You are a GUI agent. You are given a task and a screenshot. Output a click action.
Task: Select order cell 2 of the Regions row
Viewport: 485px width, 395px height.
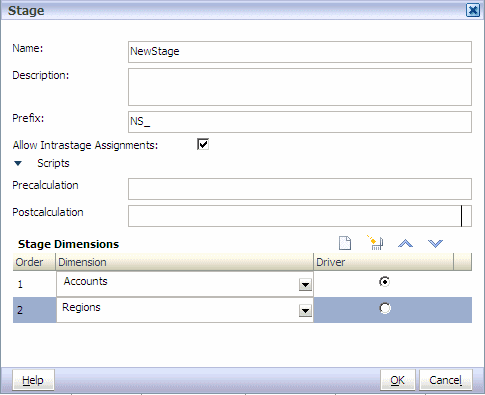pos(34,310)
